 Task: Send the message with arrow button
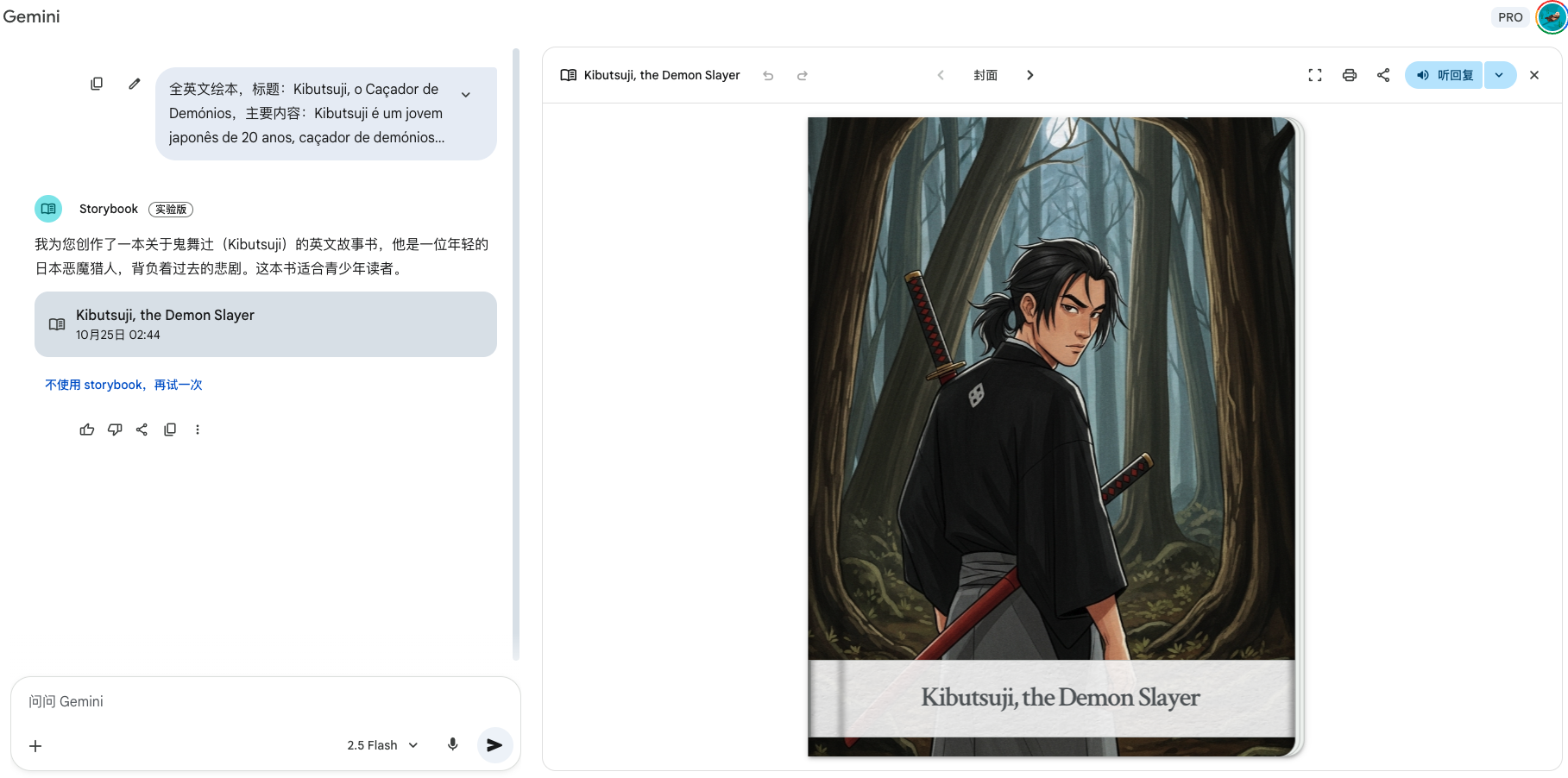click(494, 745)
